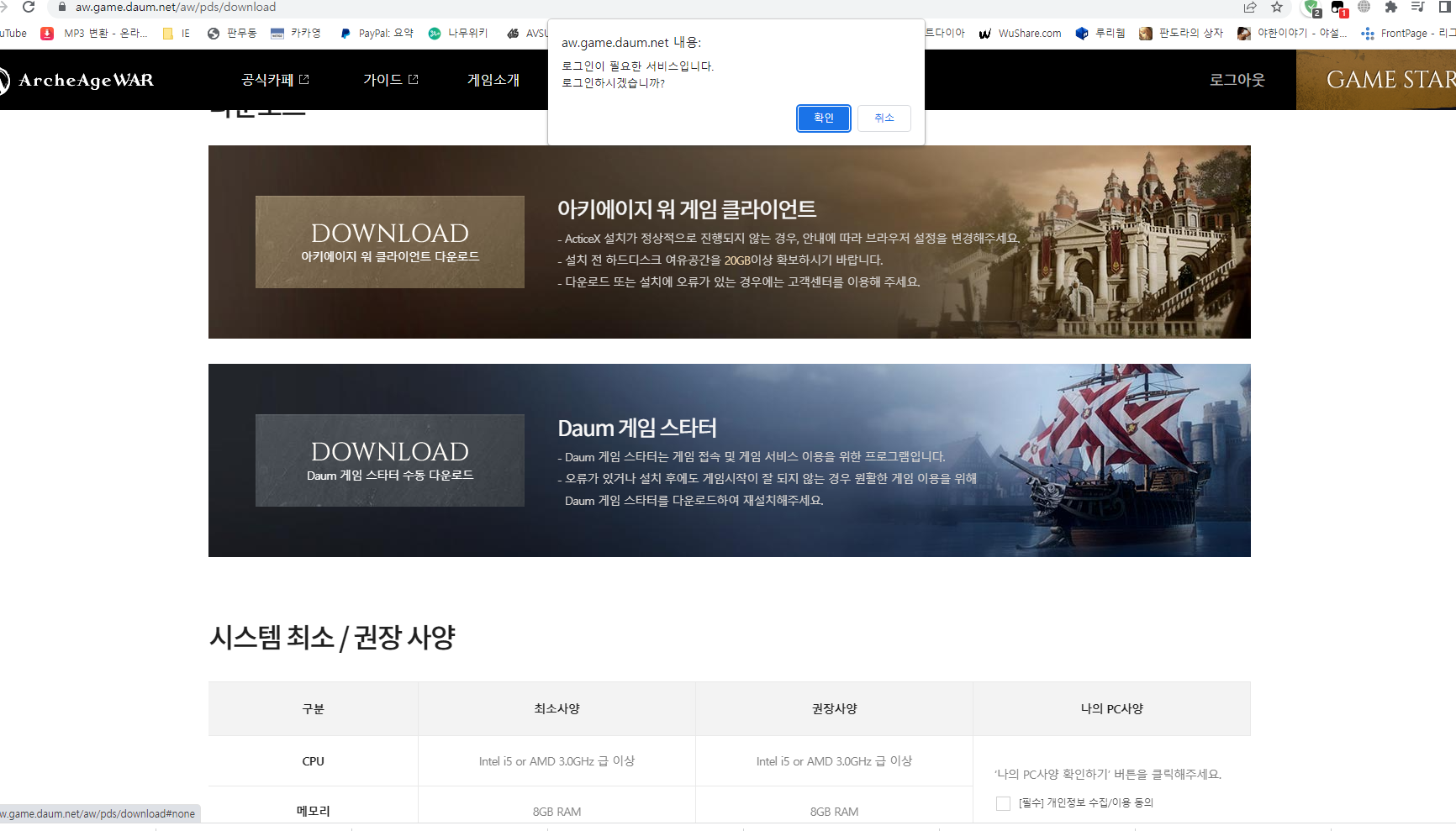Viewport: 1456px width, 831px height.
Task: Click the 아키에이지 워 게임 클라이언트 heading
Action: (x=687, y=209)
